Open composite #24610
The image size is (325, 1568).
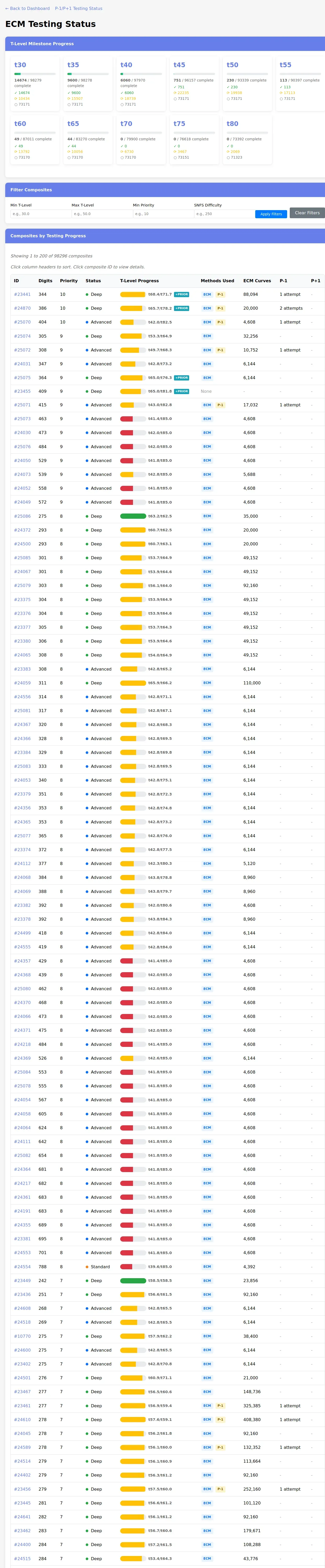[x=22, y=1420]
